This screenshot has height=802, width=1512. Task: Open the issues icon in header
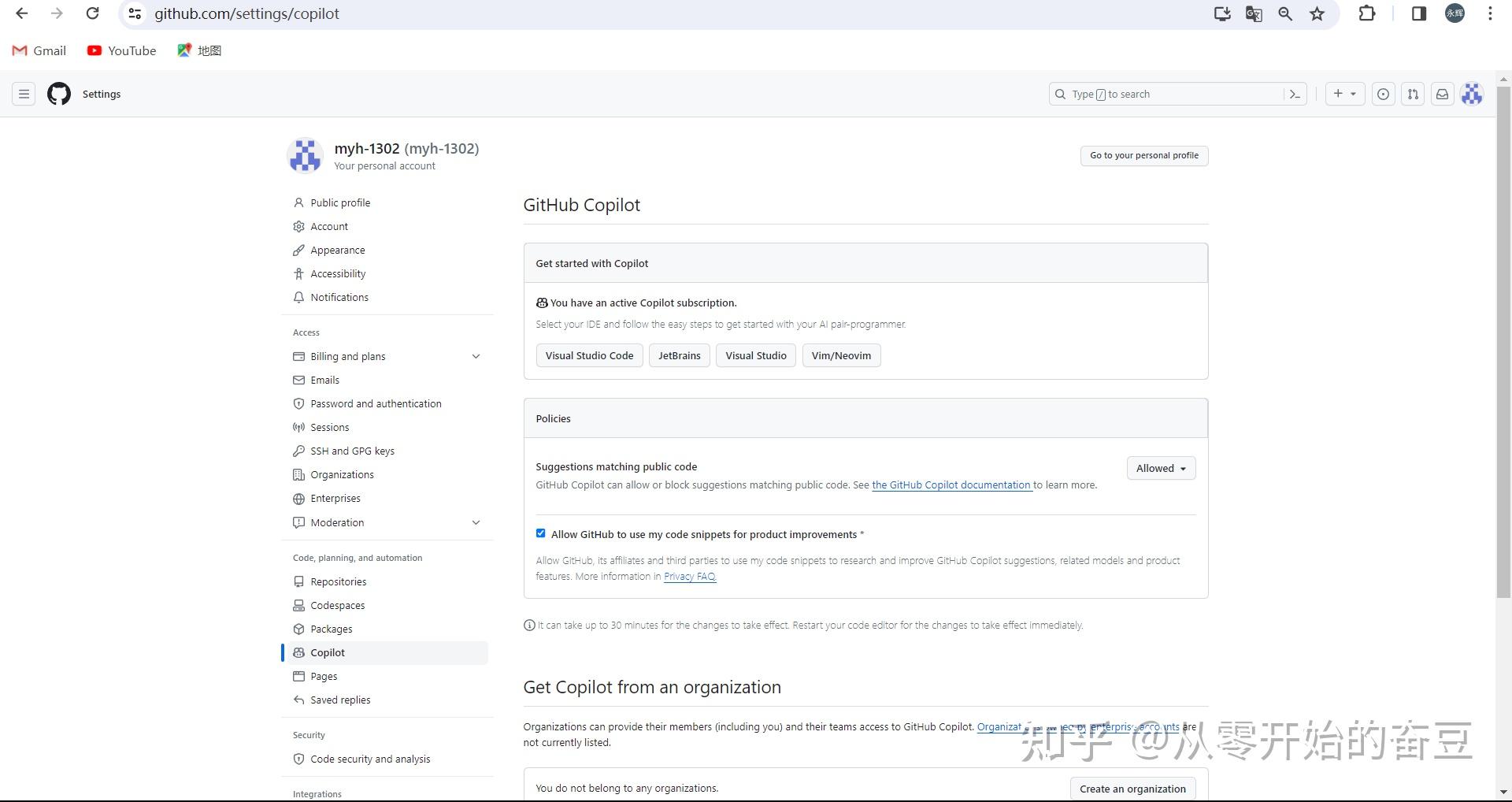click(x=1383, y=94)
